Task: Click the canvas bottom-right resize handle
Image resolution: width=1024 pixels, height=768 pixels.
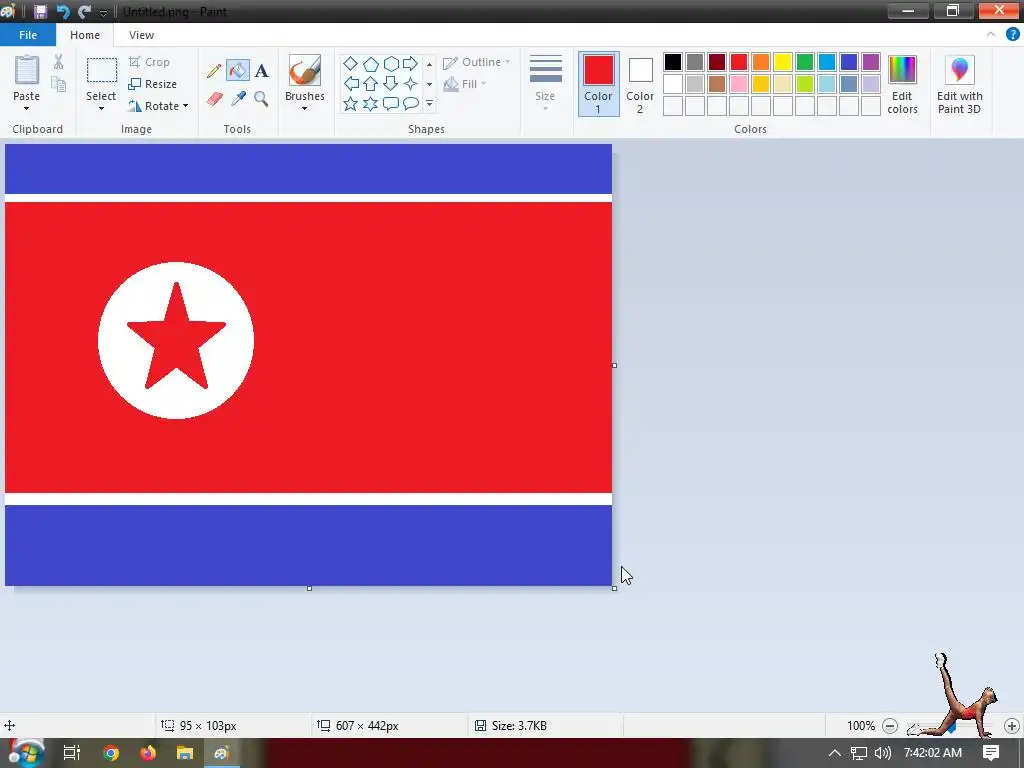Action: click(x=615, y=588)
